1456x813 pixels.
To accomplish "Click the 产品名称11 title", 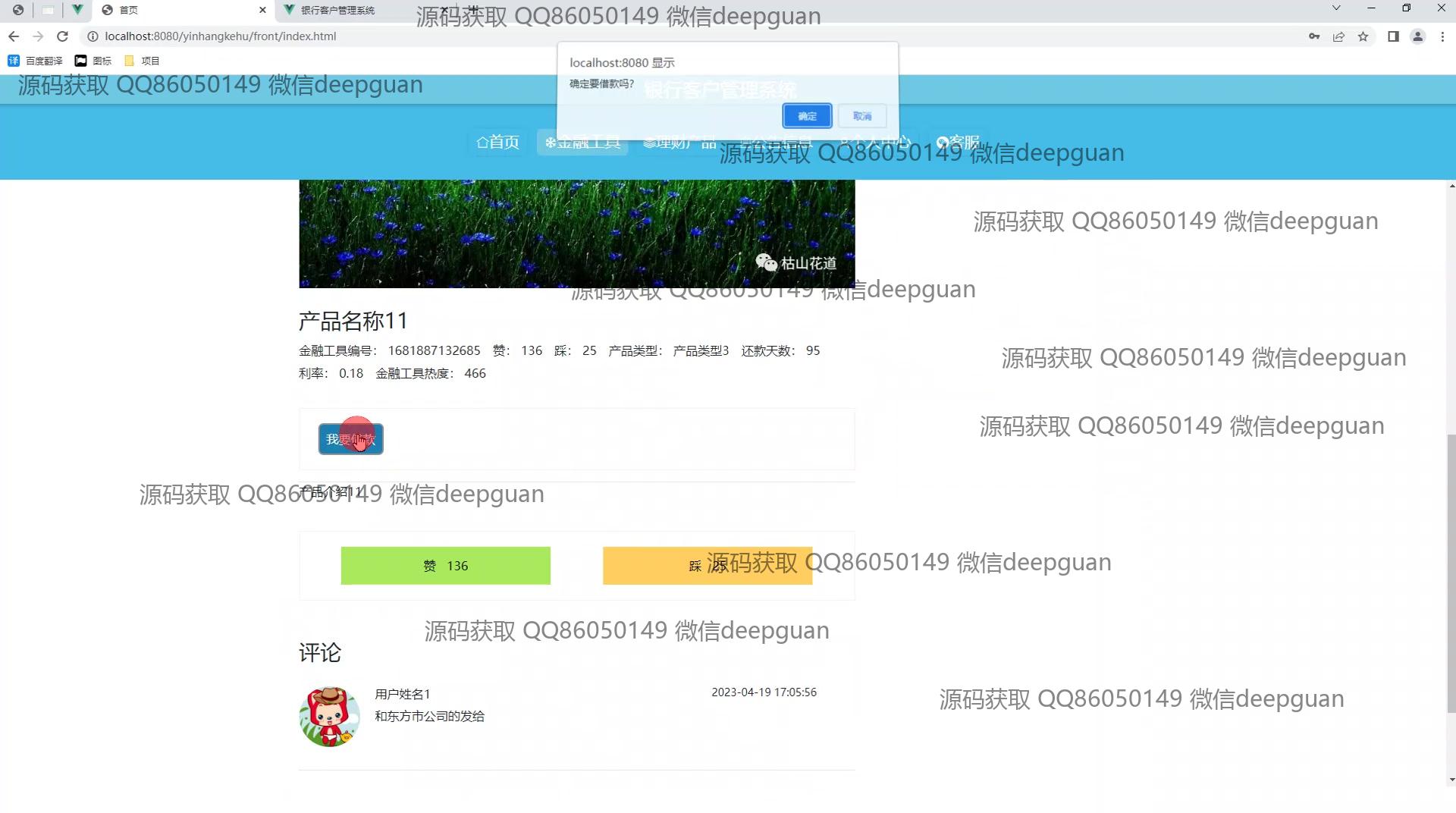I will [x=353, y=321].
